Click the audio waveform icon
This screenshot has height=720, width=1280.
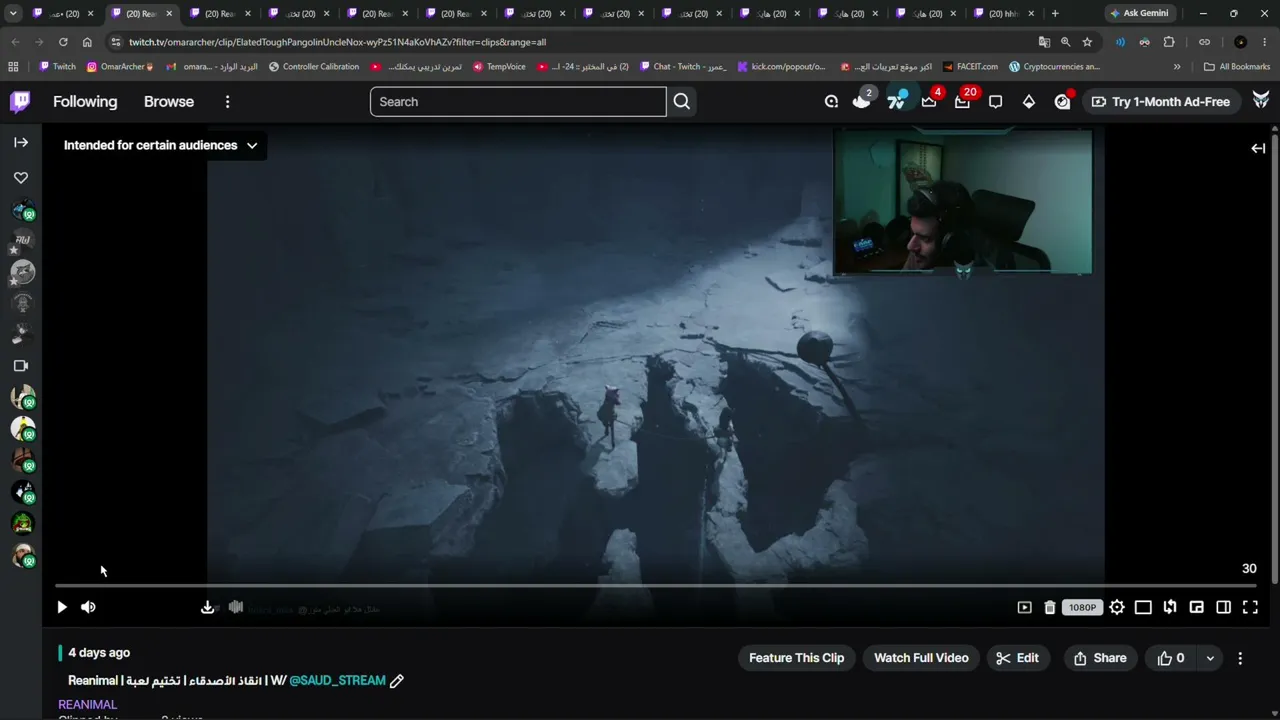[x=236, y=607]
